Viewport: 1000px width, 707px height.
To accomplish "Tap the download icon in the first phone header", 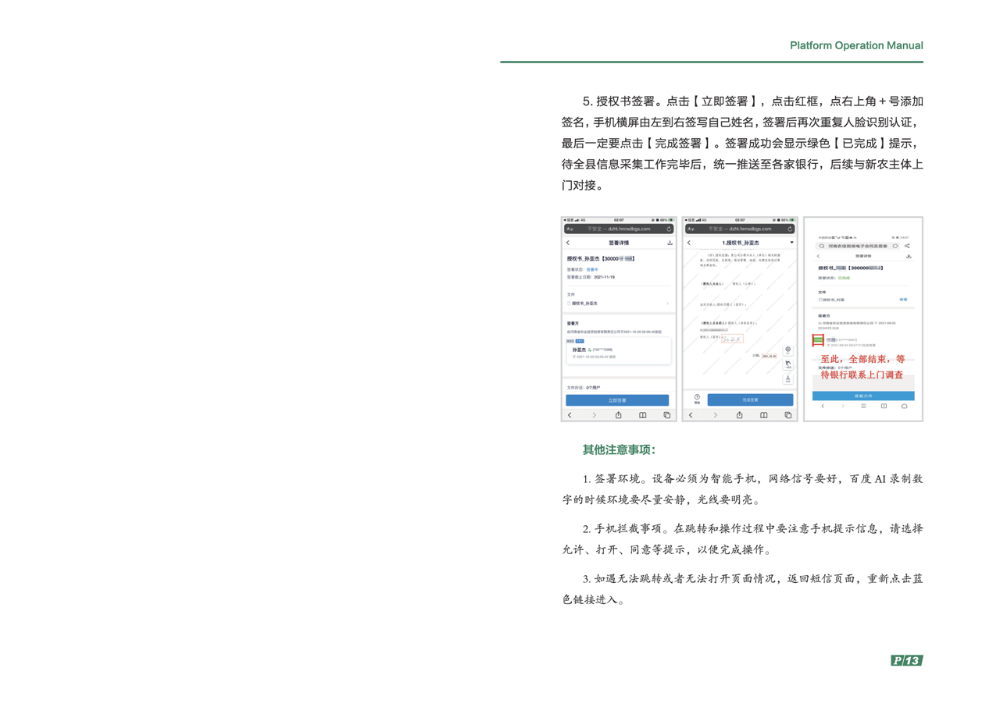I will 669,243.
